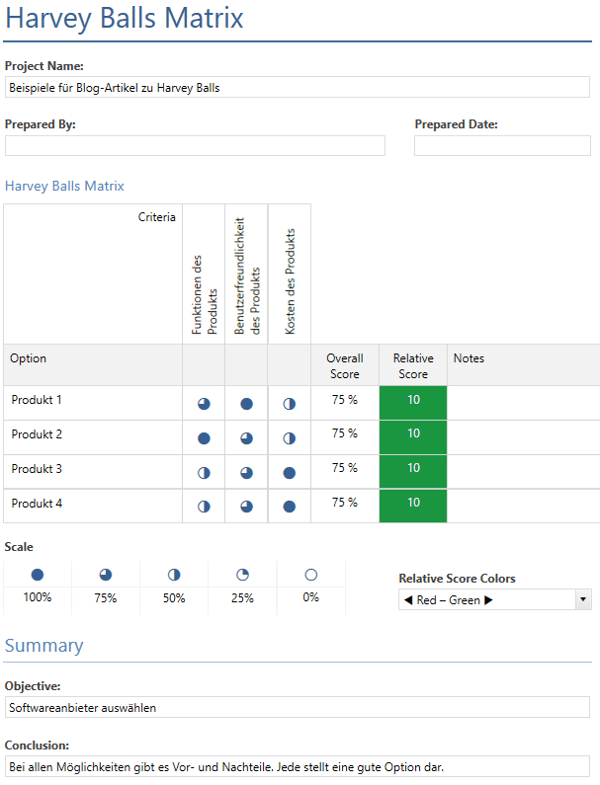
Task: Click green Relative Score of Produkt 1
Action: (x=413, y=403)
